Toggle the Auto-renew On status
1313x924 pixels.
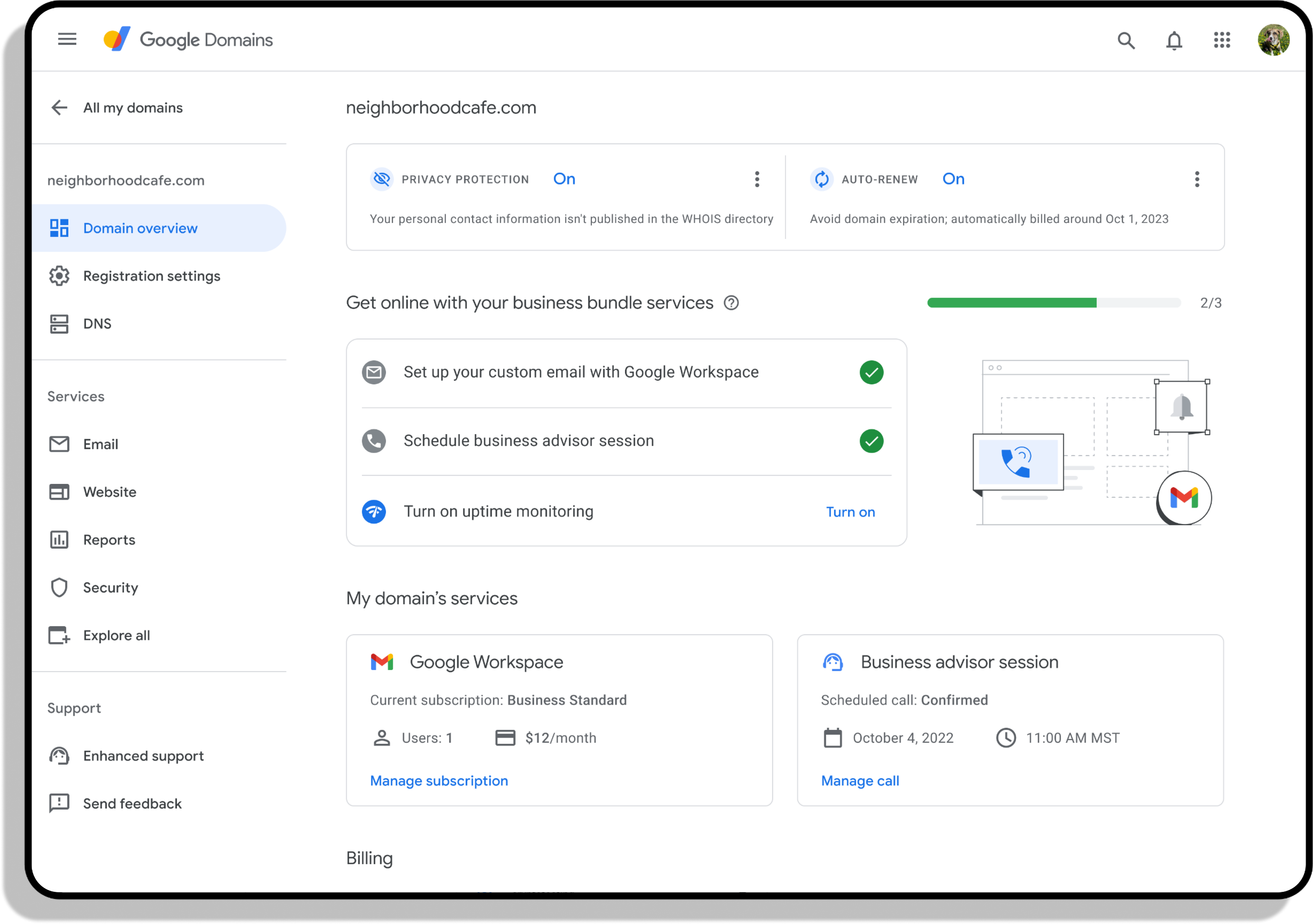click(953, 179)
